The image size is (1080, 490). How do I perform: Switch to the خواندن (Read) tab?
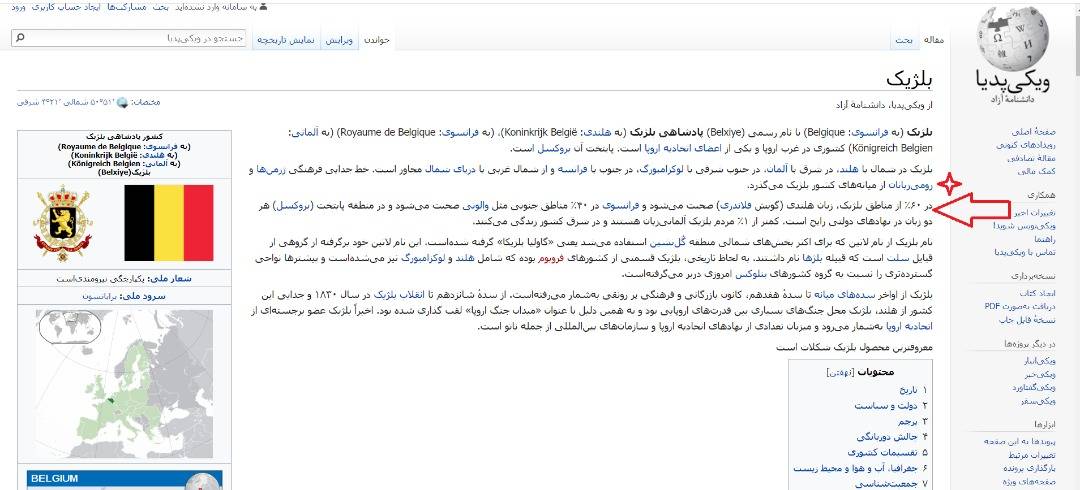click(x=377, y=40)
